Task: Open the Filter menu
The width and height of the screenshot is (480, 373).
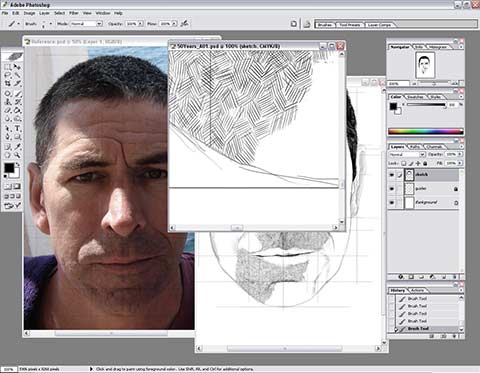Action: 74,13
